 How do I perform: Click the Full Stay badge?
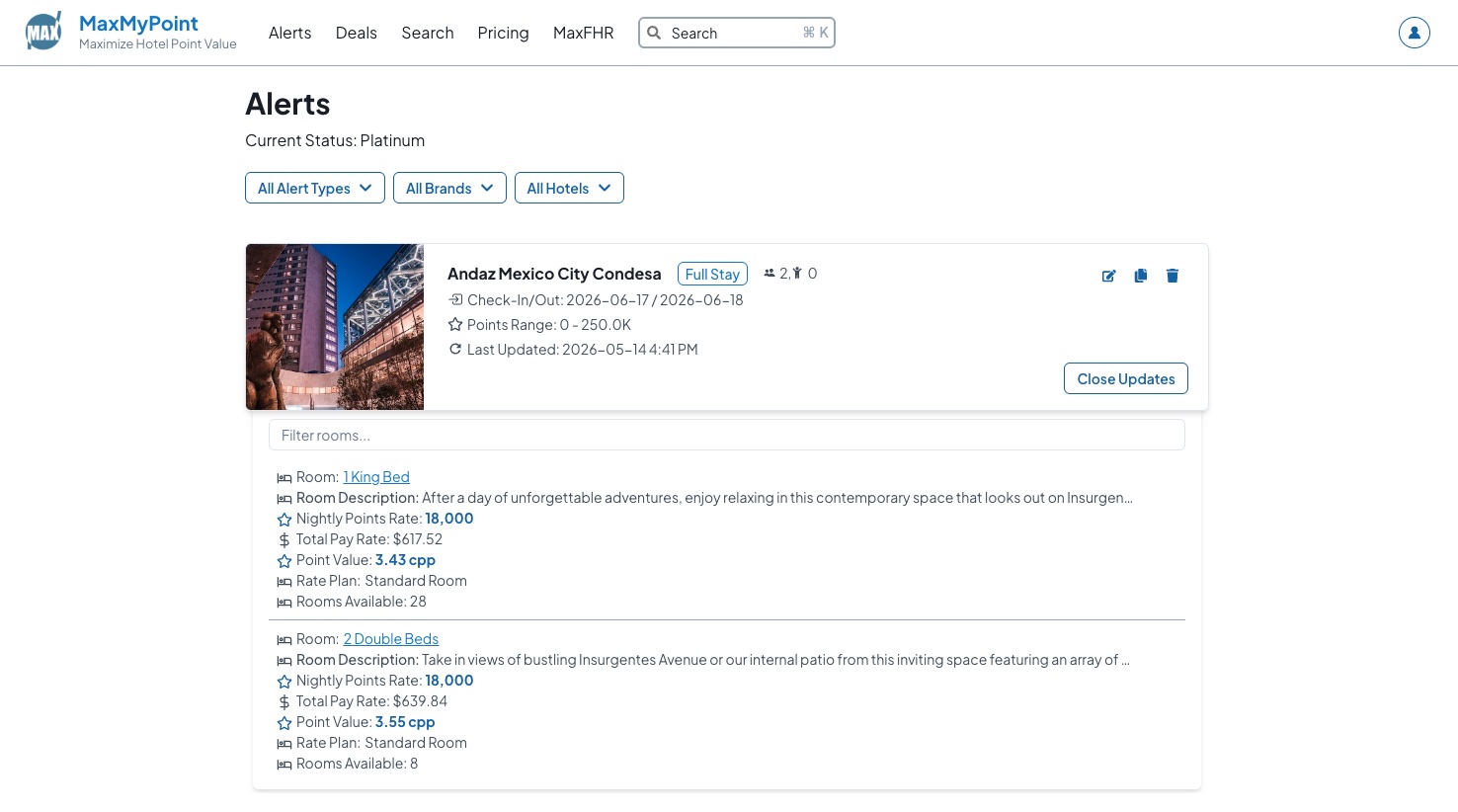click(x=712, y=274)
